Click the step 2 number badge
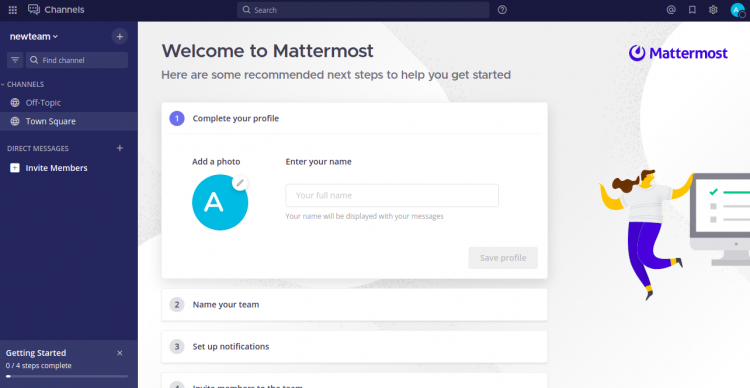Image resolution: width=750 pixels, height=388 pixels. [177, 305]
